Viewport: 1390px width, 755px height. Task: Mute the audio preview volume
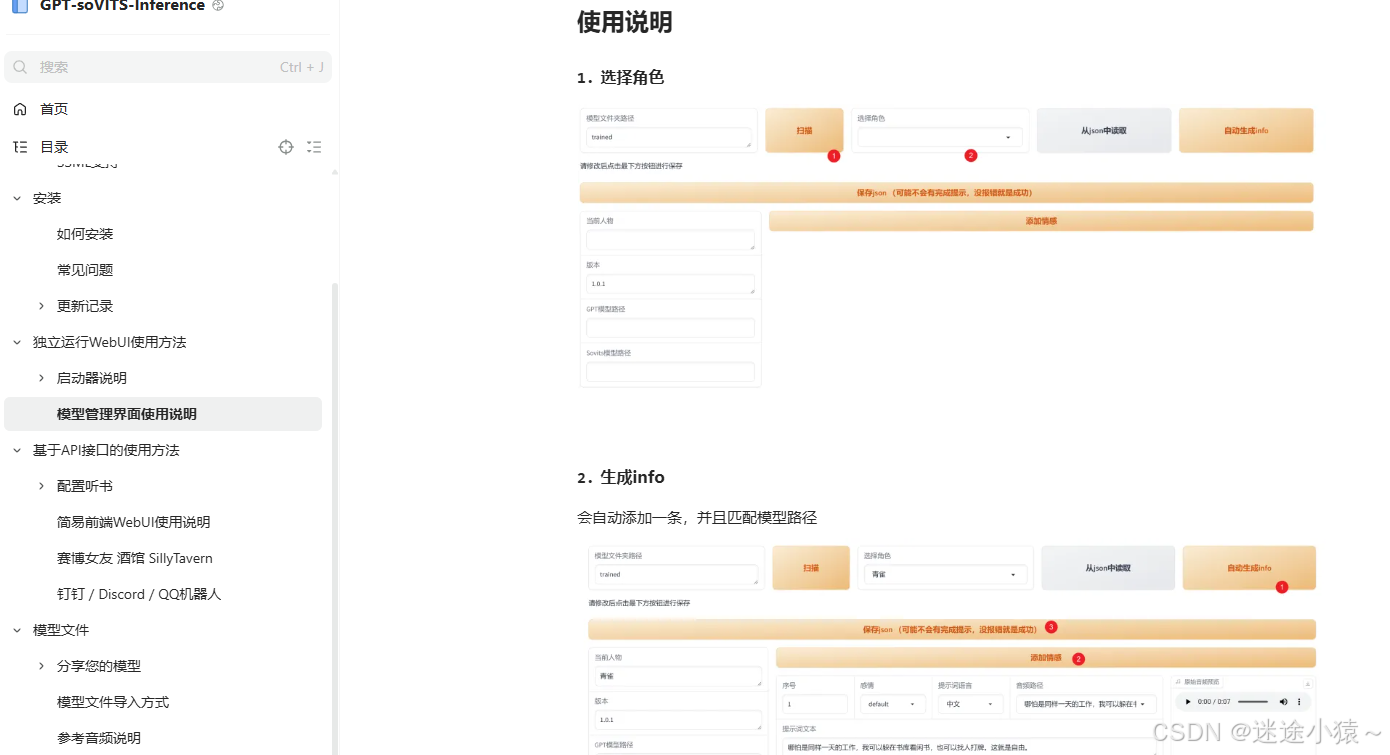click(x=1283, y=702)
